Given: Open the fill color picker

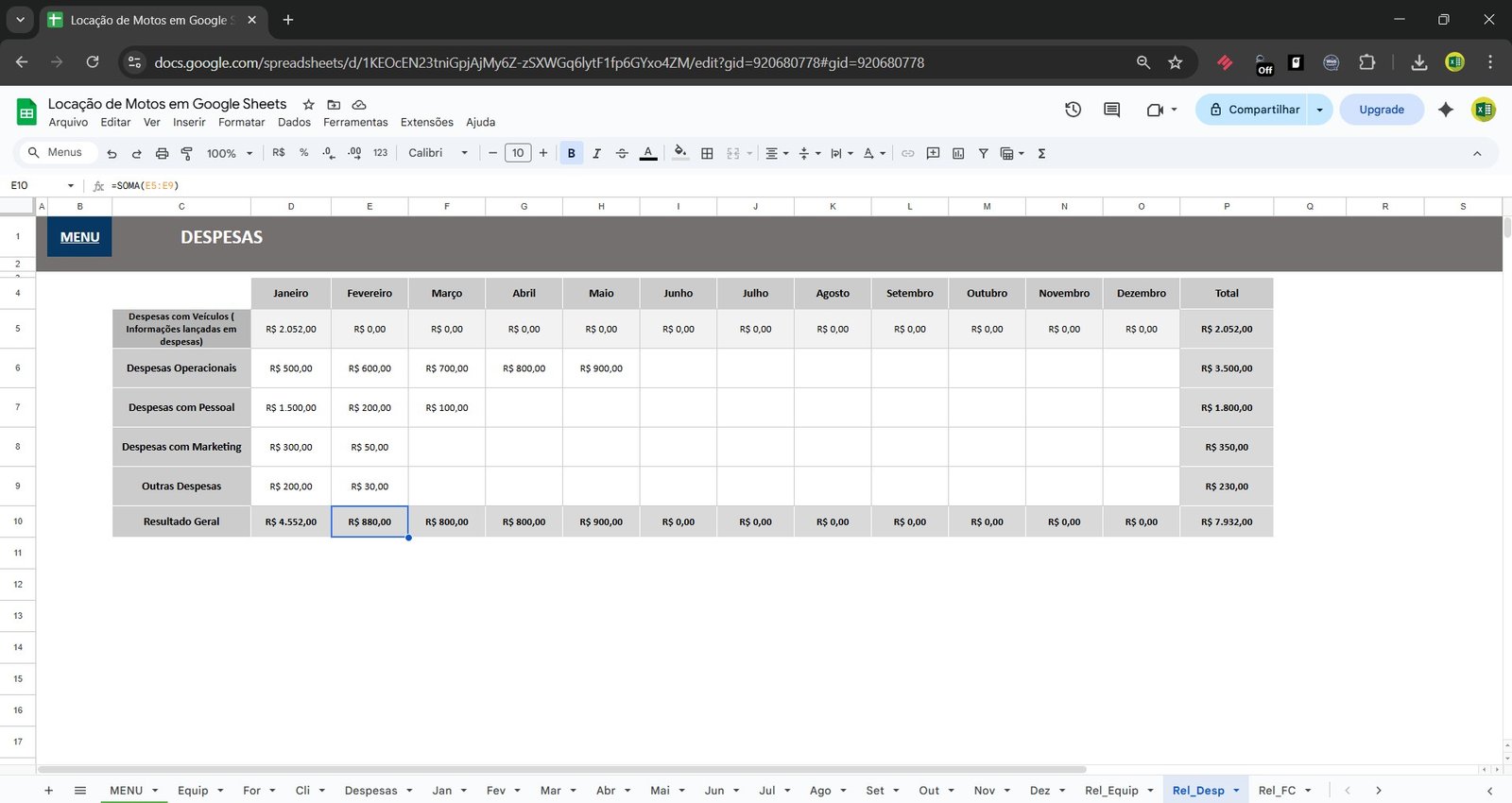Looking at the screenshot, I should pos(680,153).
